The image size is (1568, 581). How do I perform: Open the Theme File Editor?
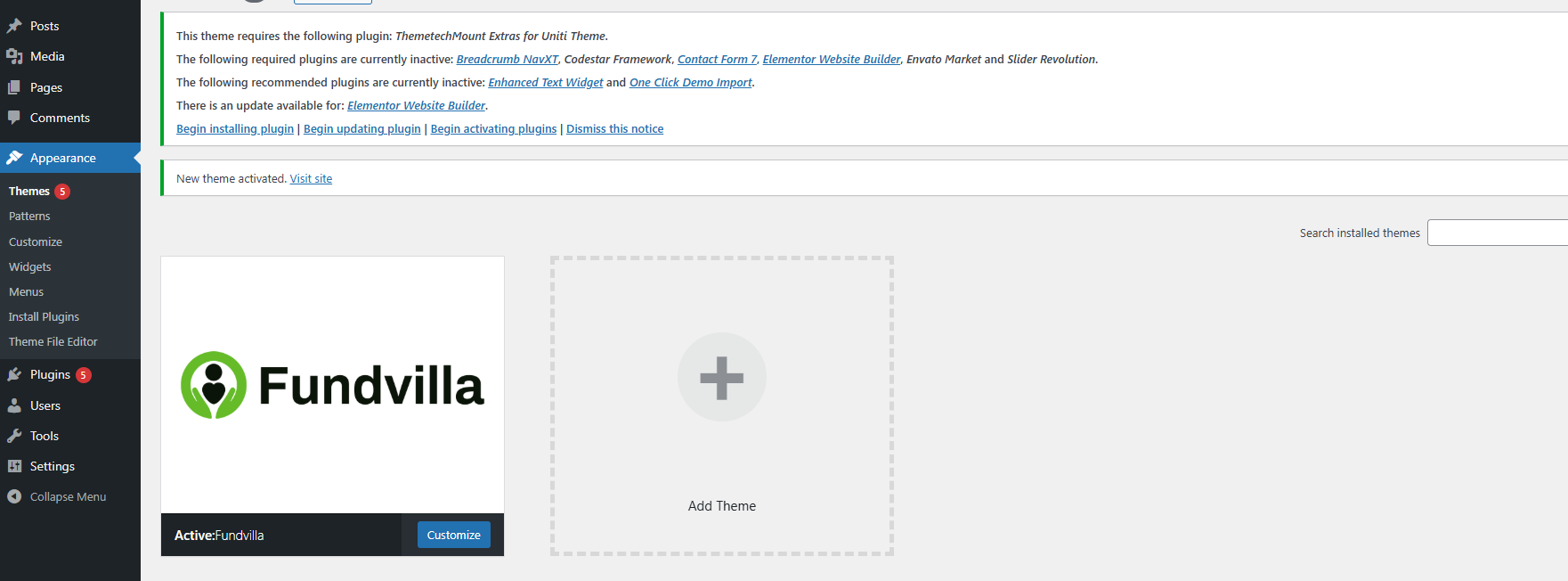coord(53,341)
